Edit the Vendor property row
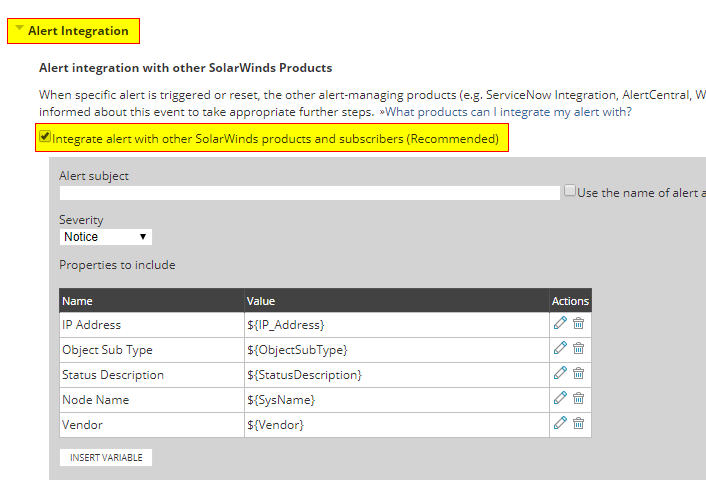This screenshot has width=706, height=492. point(560,424)
